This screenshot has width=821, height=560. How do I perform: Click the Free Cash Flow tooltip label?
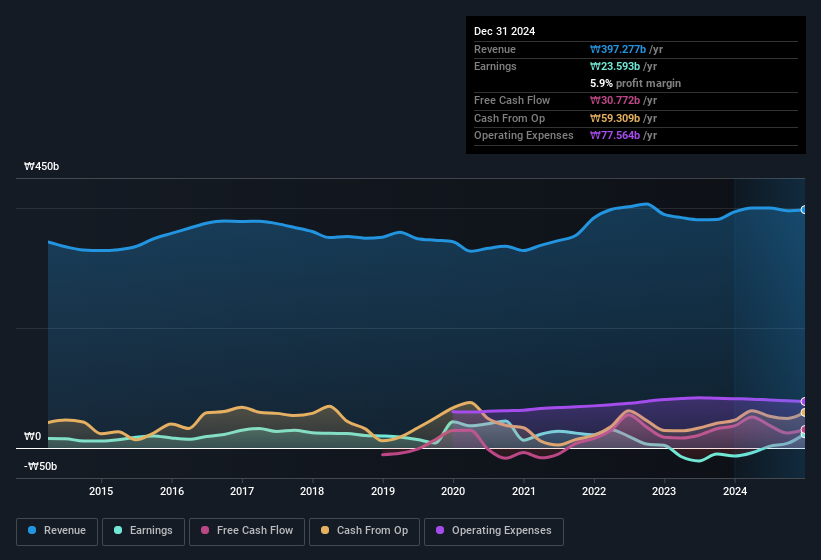click(512, 100)
